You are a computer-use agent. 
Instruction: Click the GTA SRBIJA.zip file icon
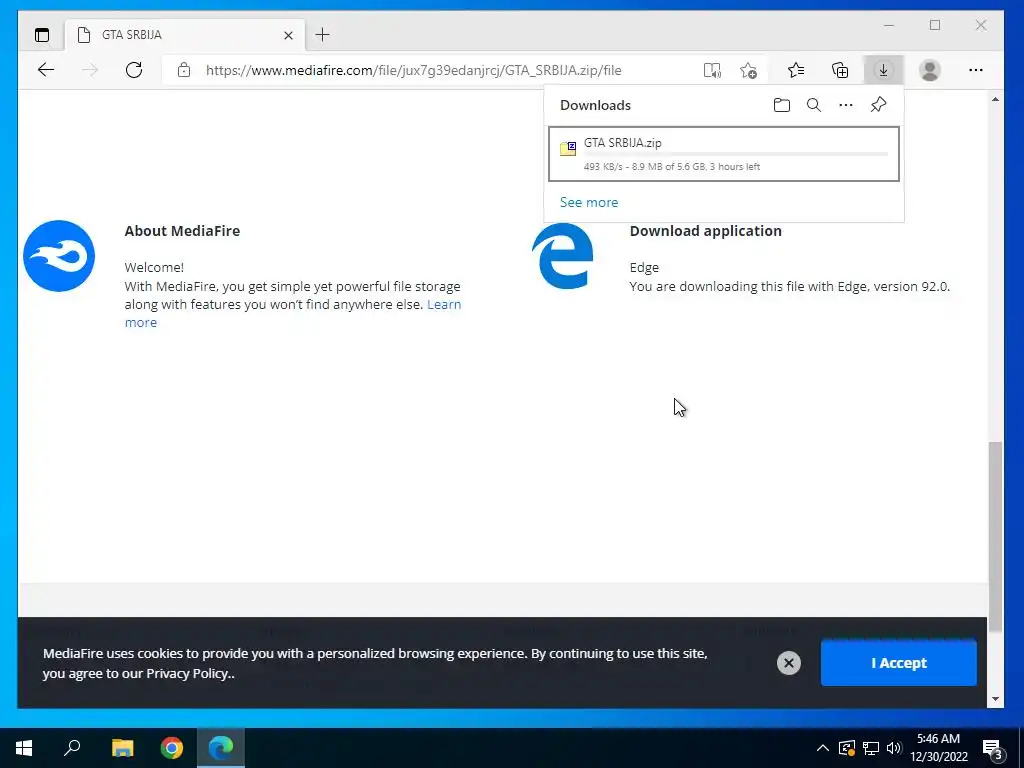(568, 148)
